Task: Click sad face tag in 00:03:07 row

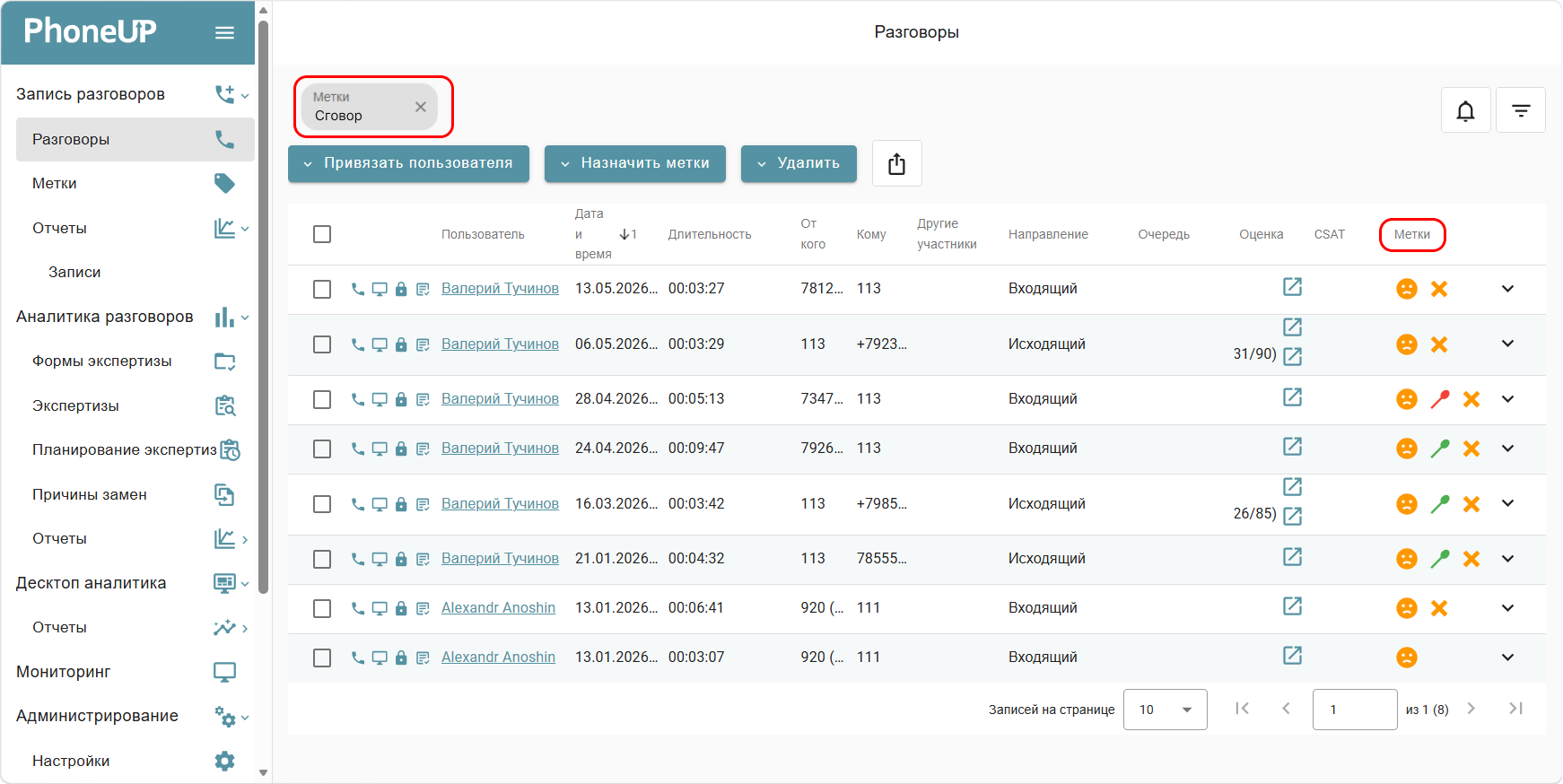Action: click(x=1407, y=658)
